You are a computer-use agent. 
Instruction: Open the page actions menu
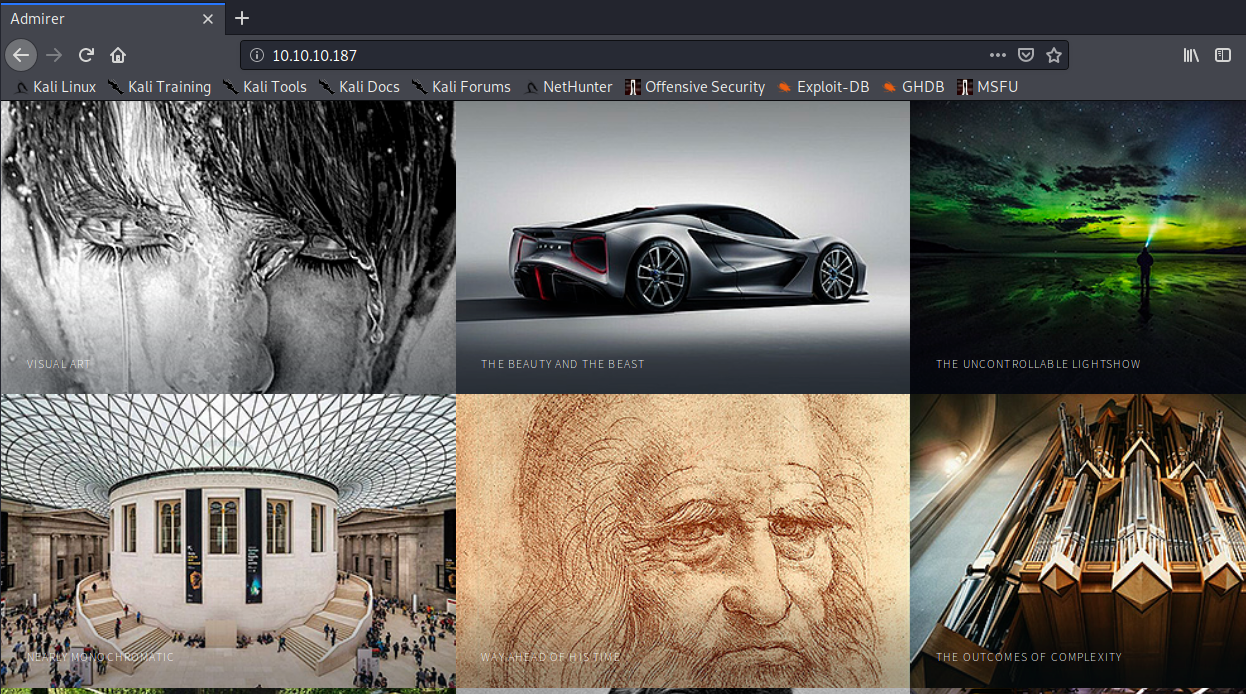click(997, 55)
